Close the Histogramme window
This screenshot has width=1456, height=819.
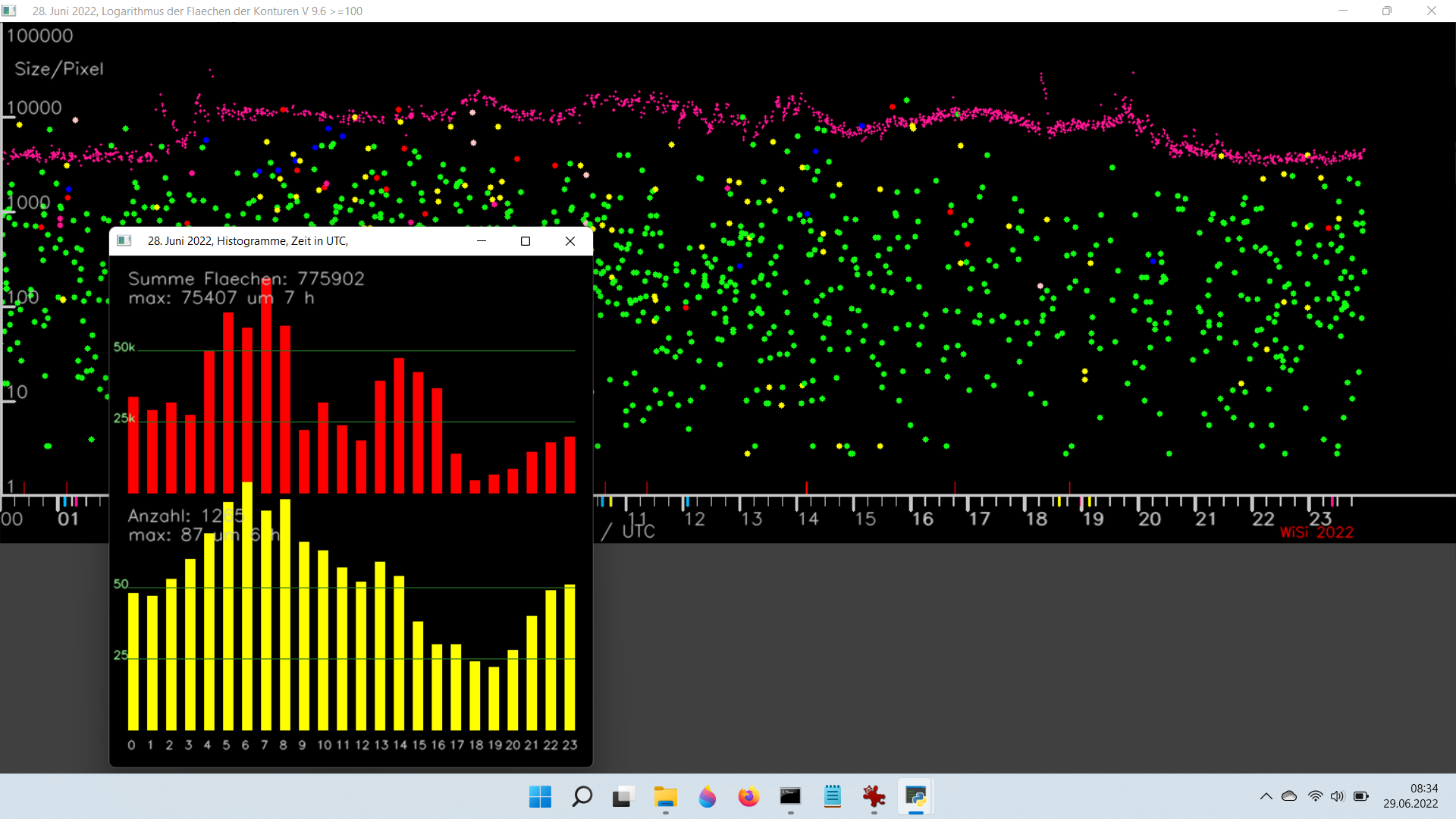coord(570,241)
